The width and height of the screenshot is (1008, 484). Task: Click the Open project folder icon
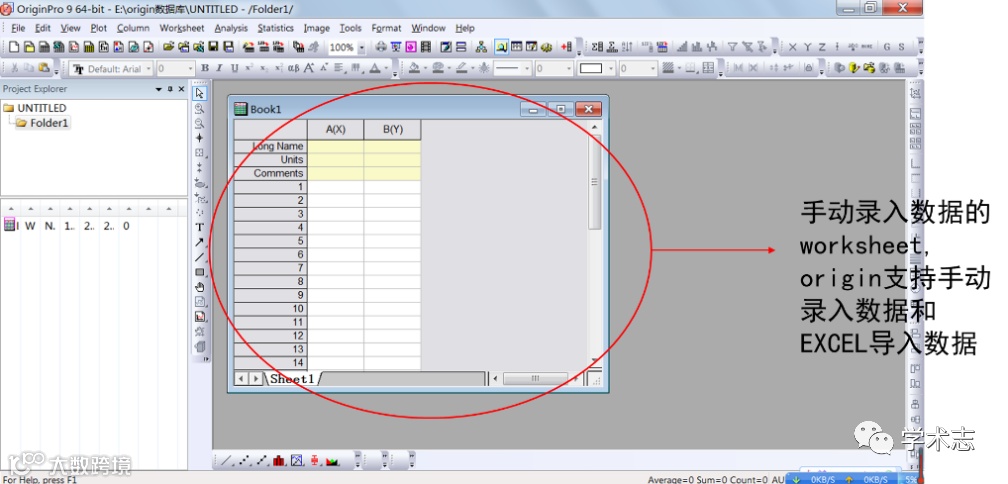point(168,47)
